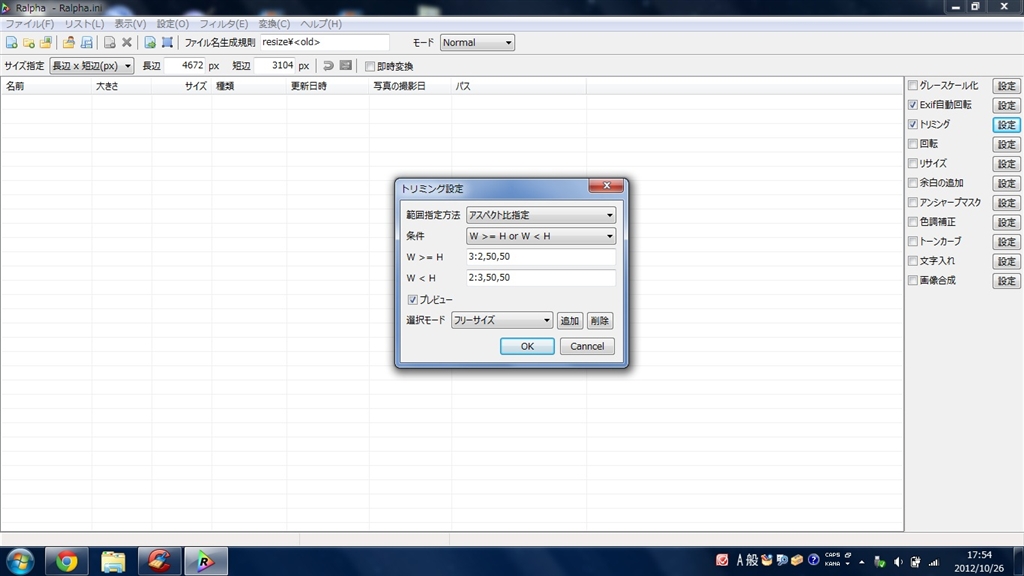This screenshot has width=1024, height=576.
Task: Click Cannce1 button in the dialog
Action: pos(587,346)
